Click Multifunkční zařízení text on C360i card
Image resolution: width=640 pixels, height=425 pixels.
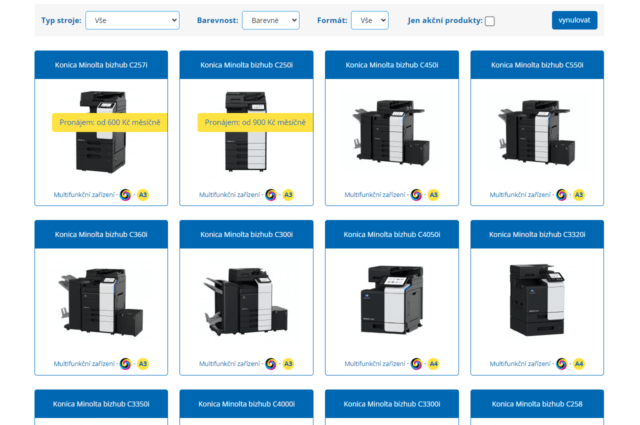[84, 363]
